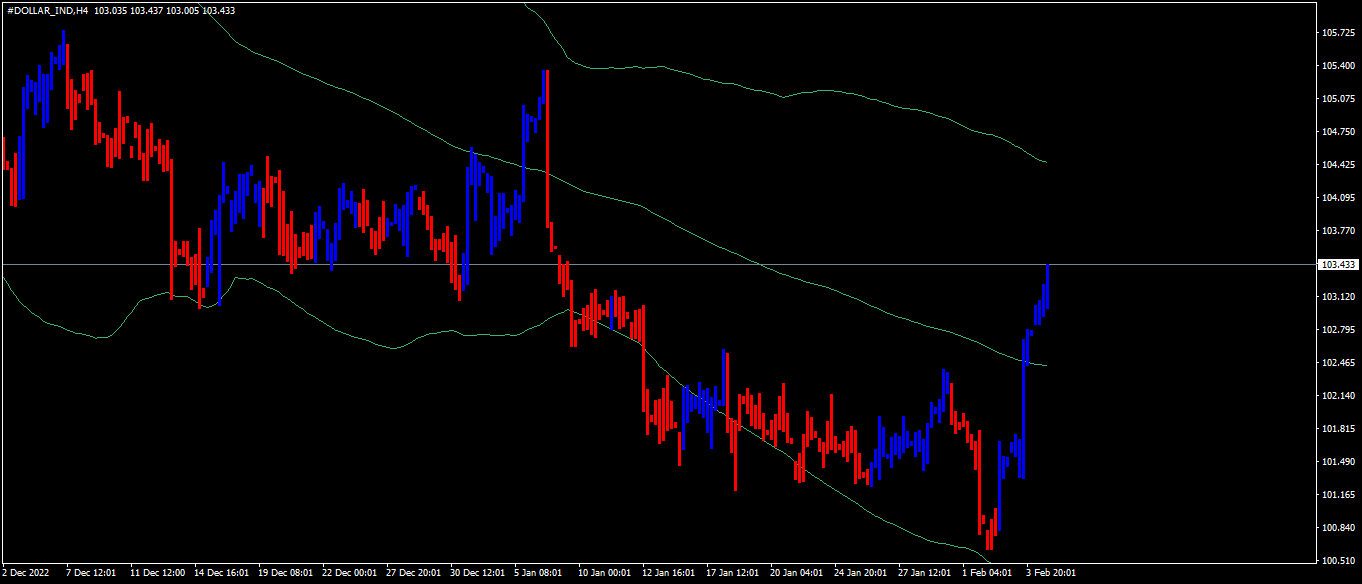Select the 101.165 price axis label

(x=1338, y=495)
